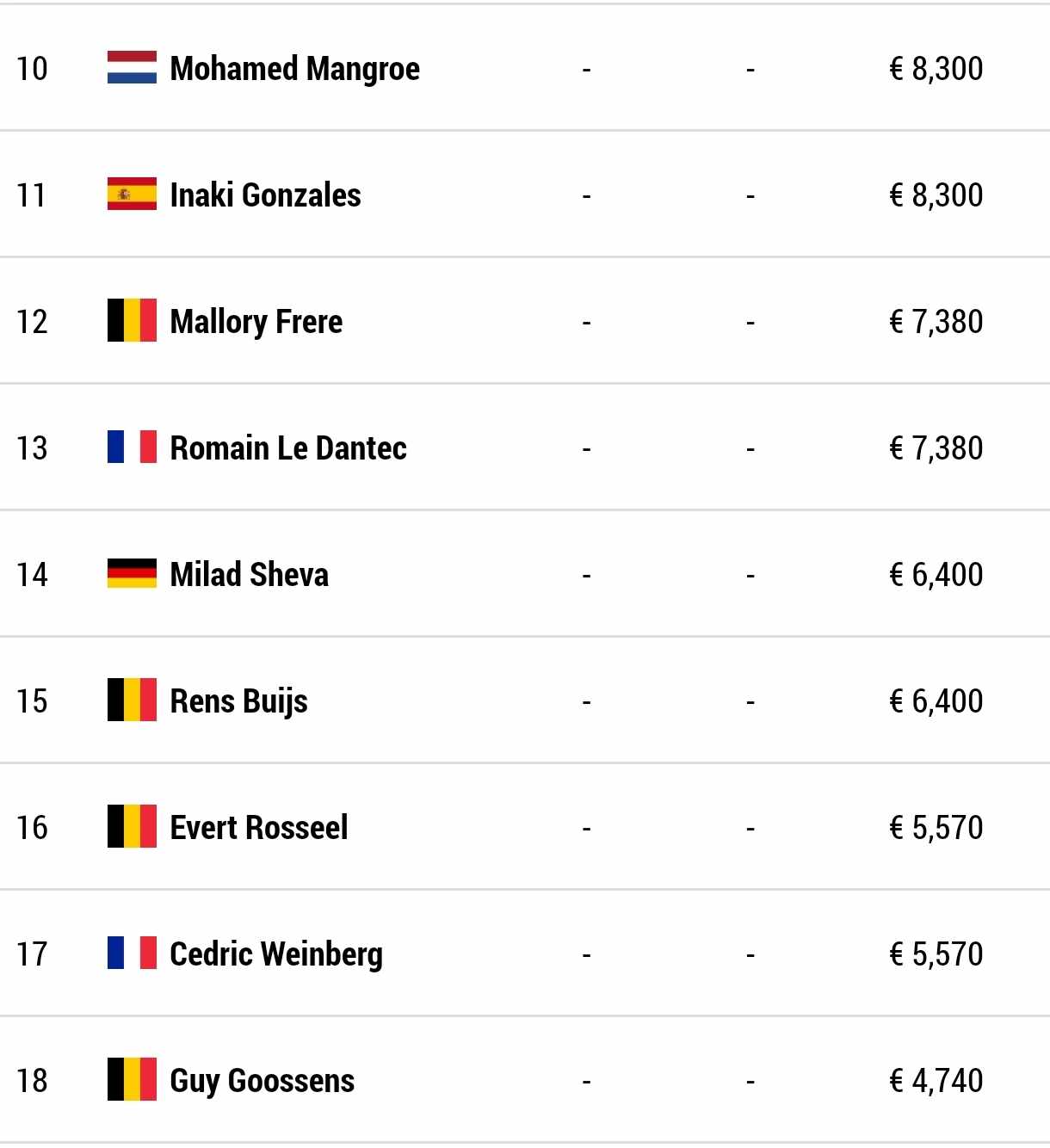The image size is (1050, 1148).
Task: Select Guy Goossens name in row 18
Action: coord(262,1082)
